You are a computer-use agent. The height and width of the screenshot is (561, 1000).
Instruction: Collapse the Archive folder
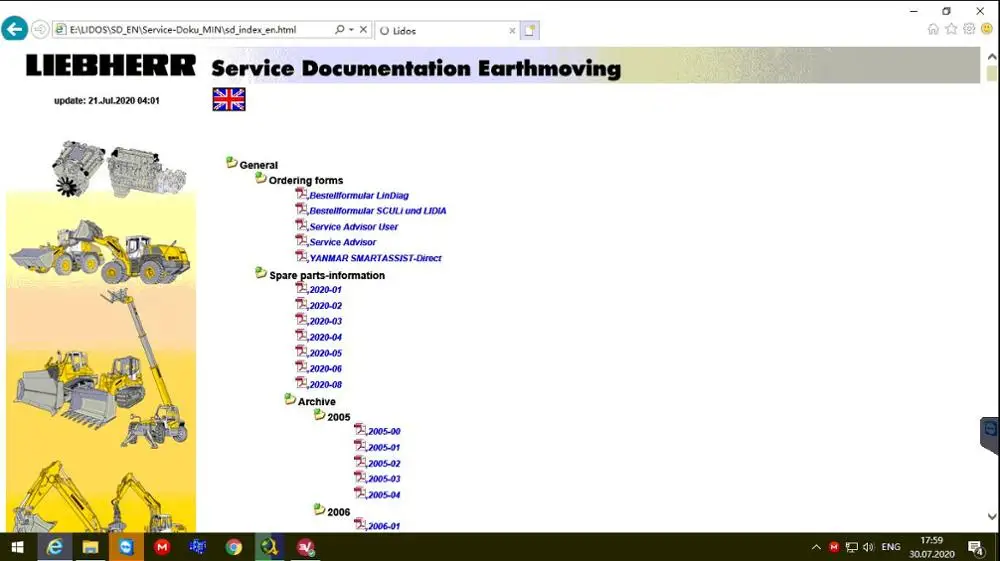point(290,400)
